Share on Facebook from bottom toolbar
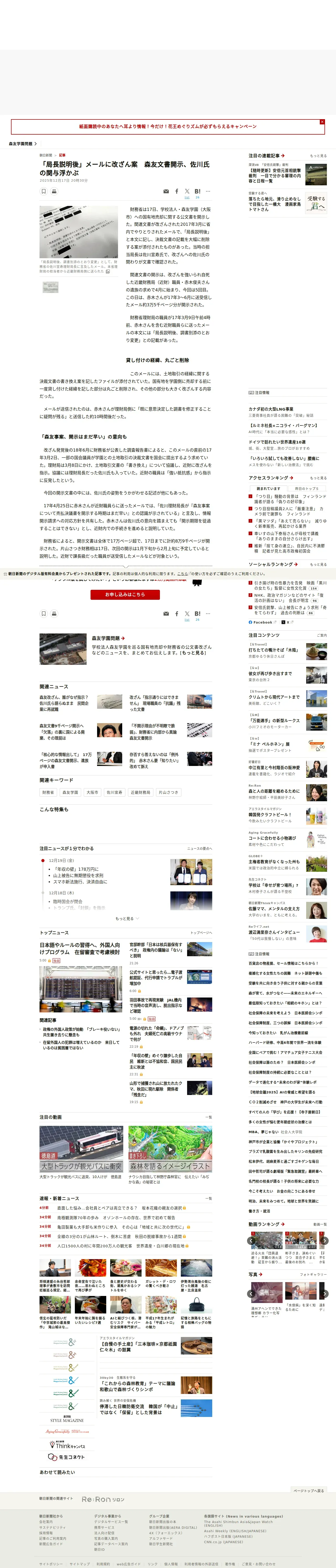The width and height of the screenshot is (336, 1568). (x=177, y=614)
